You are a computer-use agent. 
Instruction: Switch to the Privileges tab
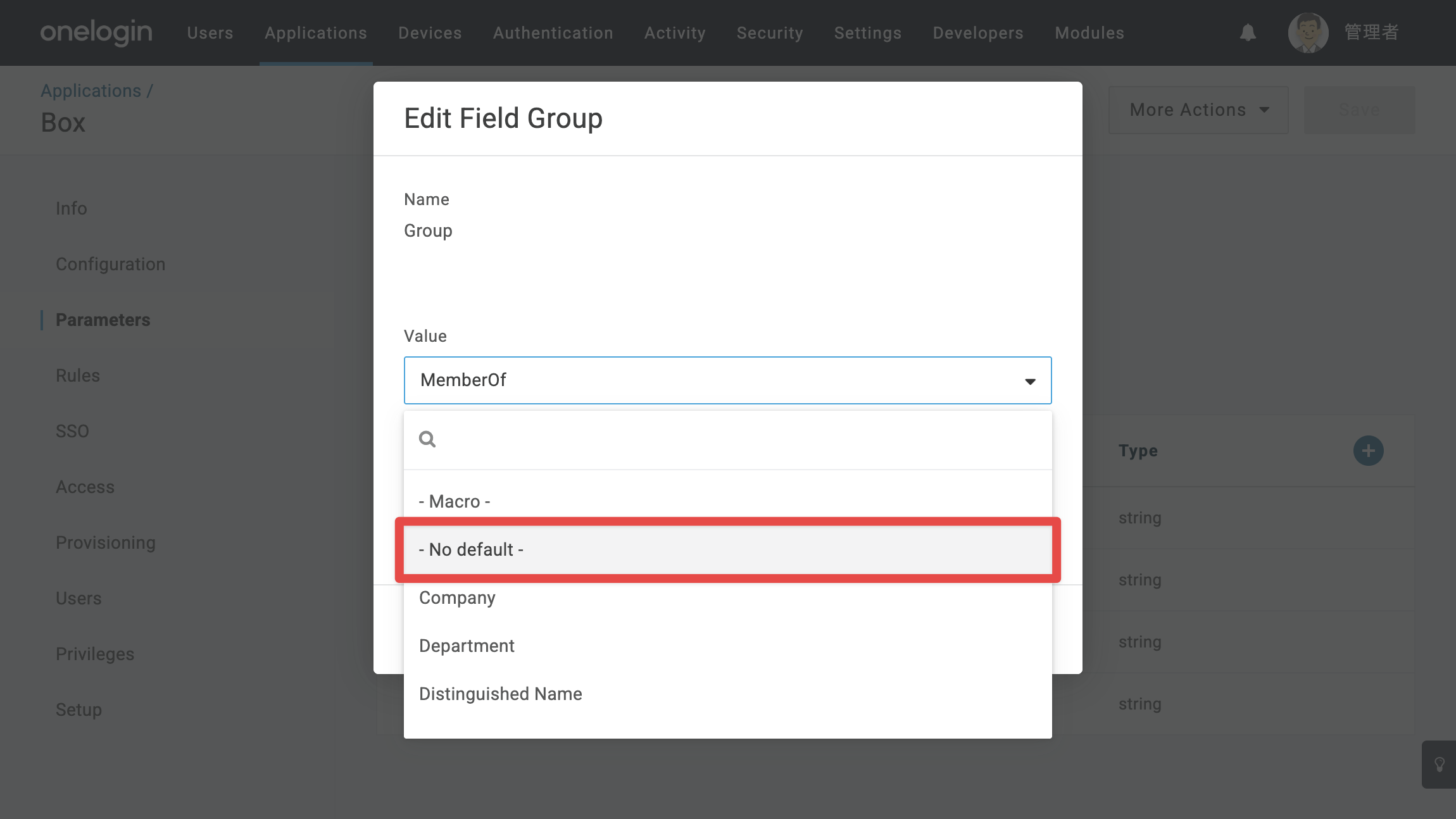click(95, 654)
